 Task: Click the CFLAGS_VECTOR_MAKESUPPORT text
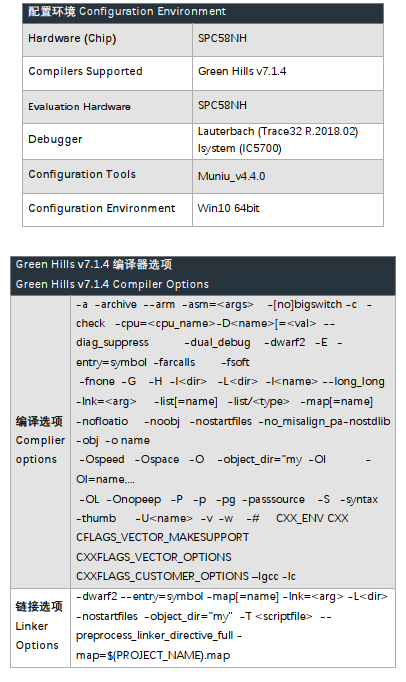(x=162, y=537)
